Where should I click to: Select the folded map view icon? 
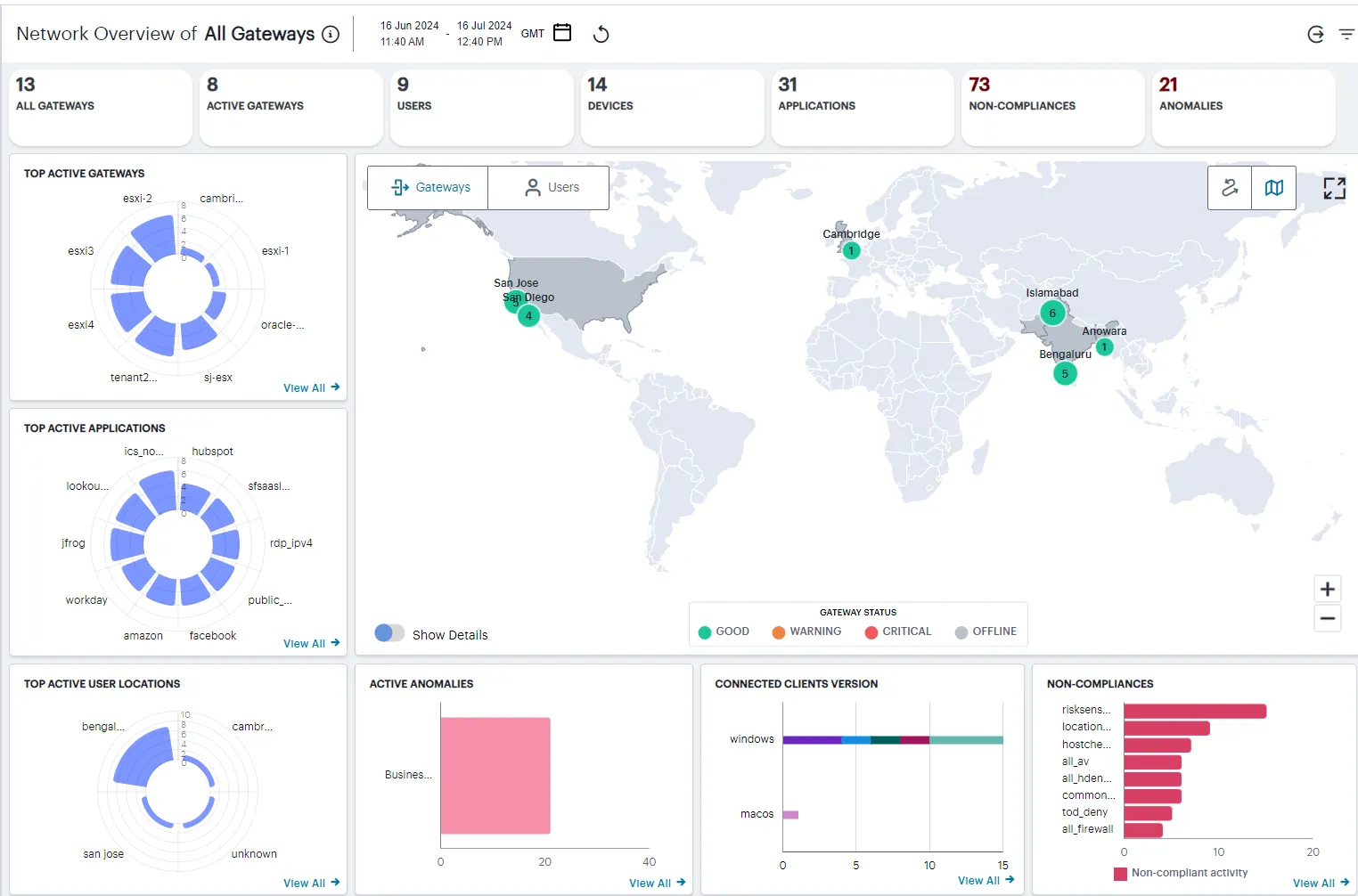point(1274,188)
